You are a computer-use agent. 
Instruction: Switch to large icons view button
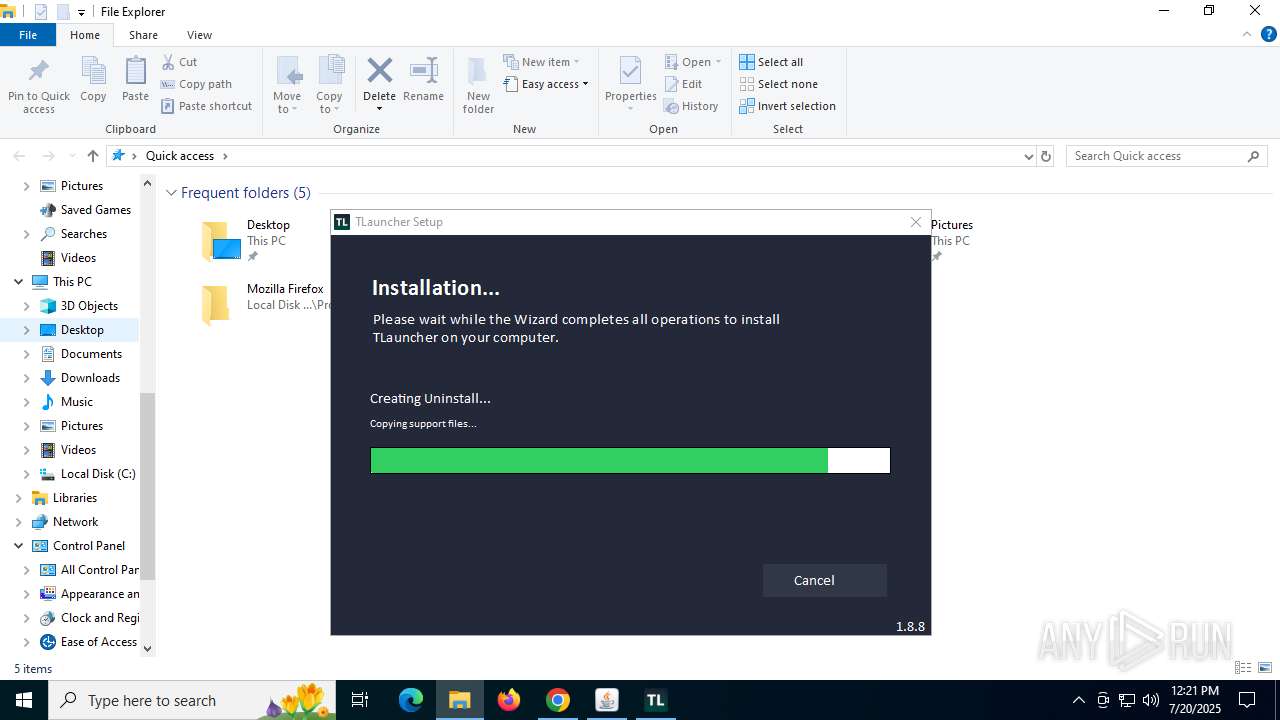(x=1265, y=668)
